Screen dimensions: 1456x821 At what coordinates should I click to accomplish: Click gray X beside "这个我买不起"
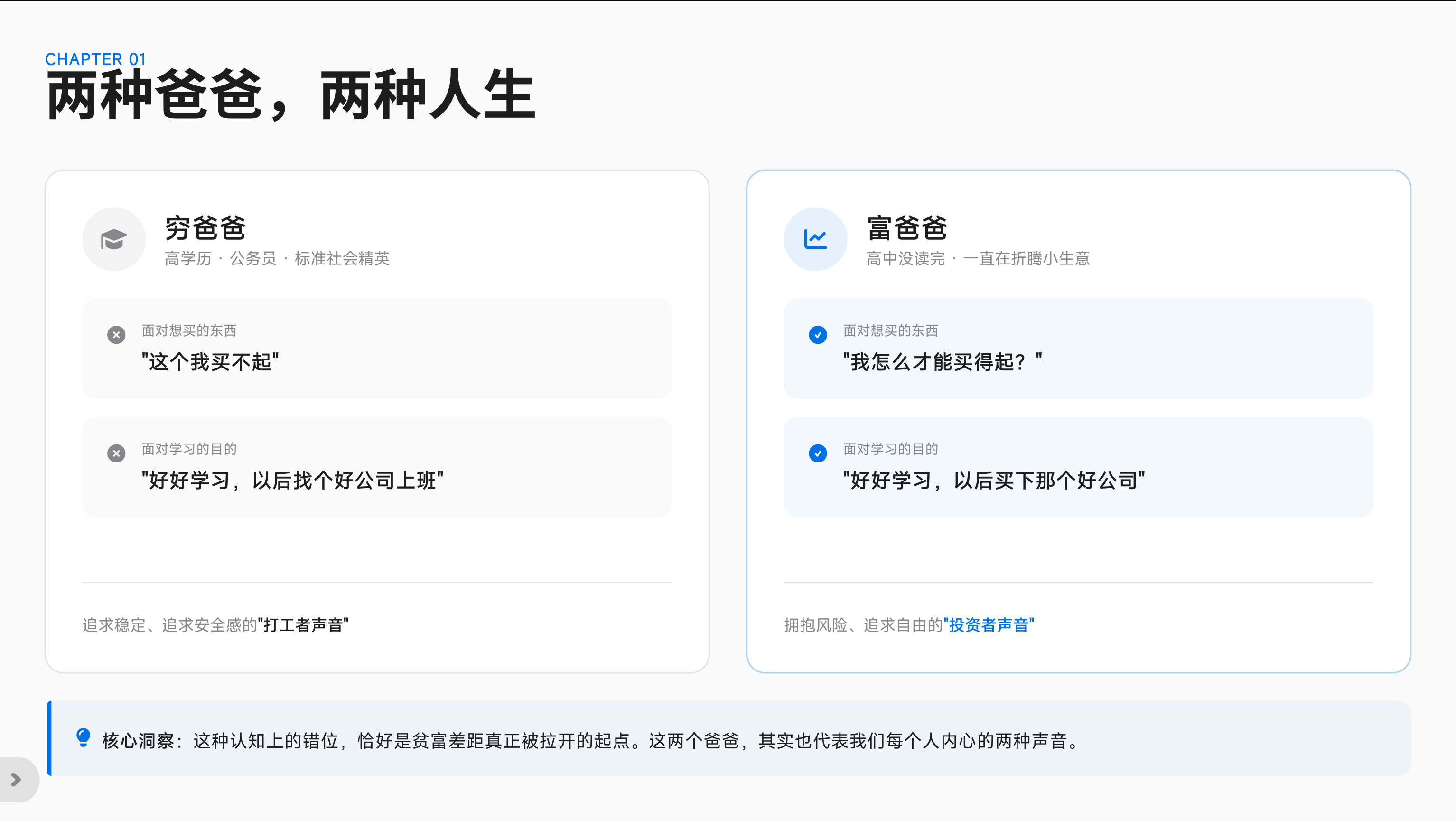click(x=116, y=335)
